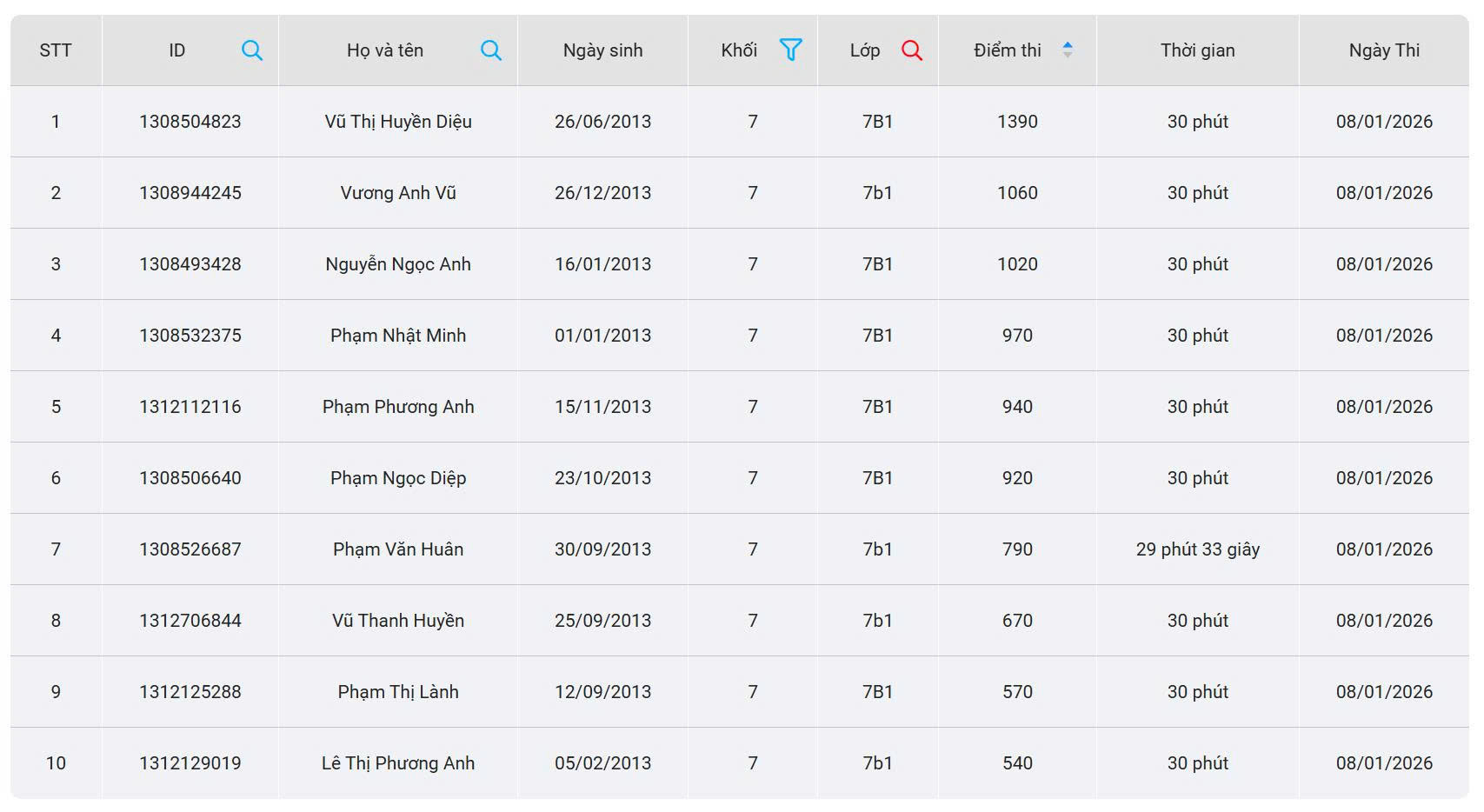Click the STT column header
1484x812 pixels.
[56, 50]
